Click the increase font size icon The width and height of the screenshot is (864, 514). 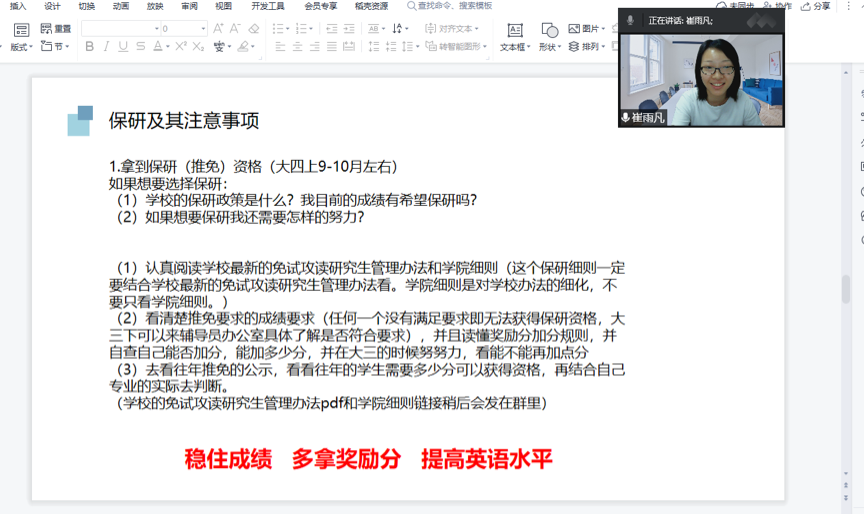(x=219, y=29)
